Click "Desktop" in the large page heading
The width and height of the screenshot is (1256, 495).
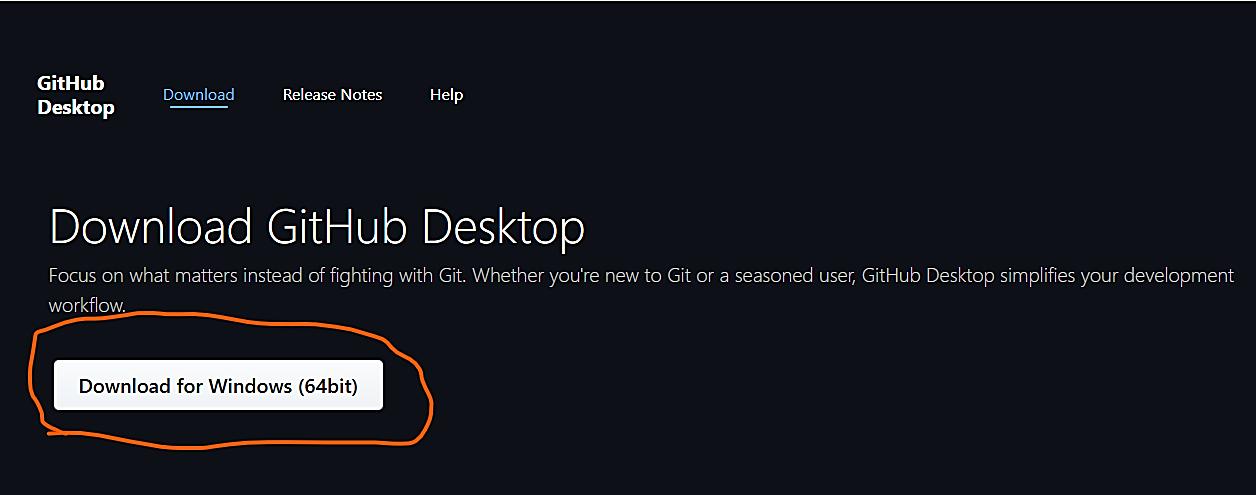click(503, 227)
